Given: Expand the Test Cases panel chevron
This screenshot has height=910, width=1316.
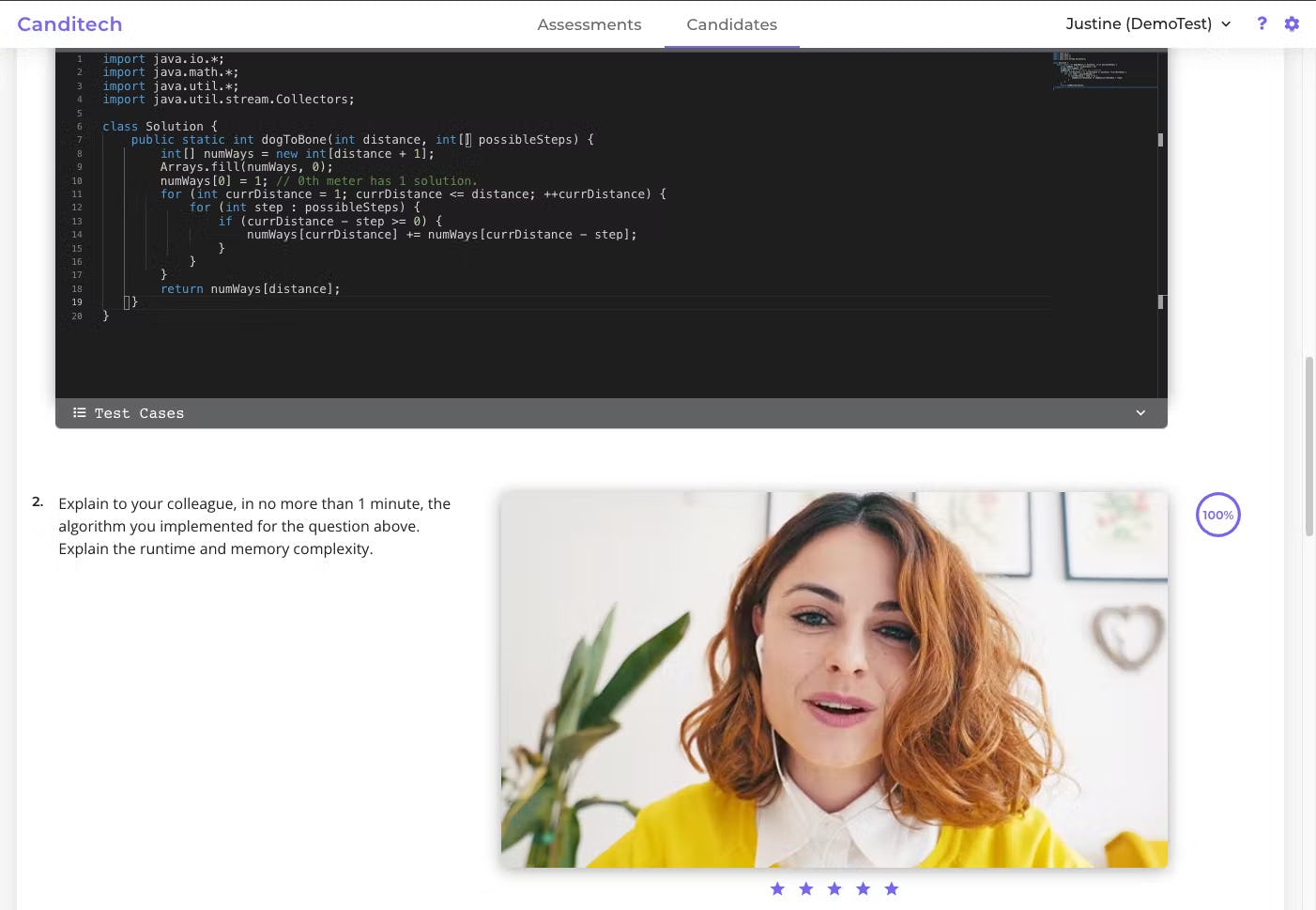Looking at the screenshot, I should coord(1140,412).
